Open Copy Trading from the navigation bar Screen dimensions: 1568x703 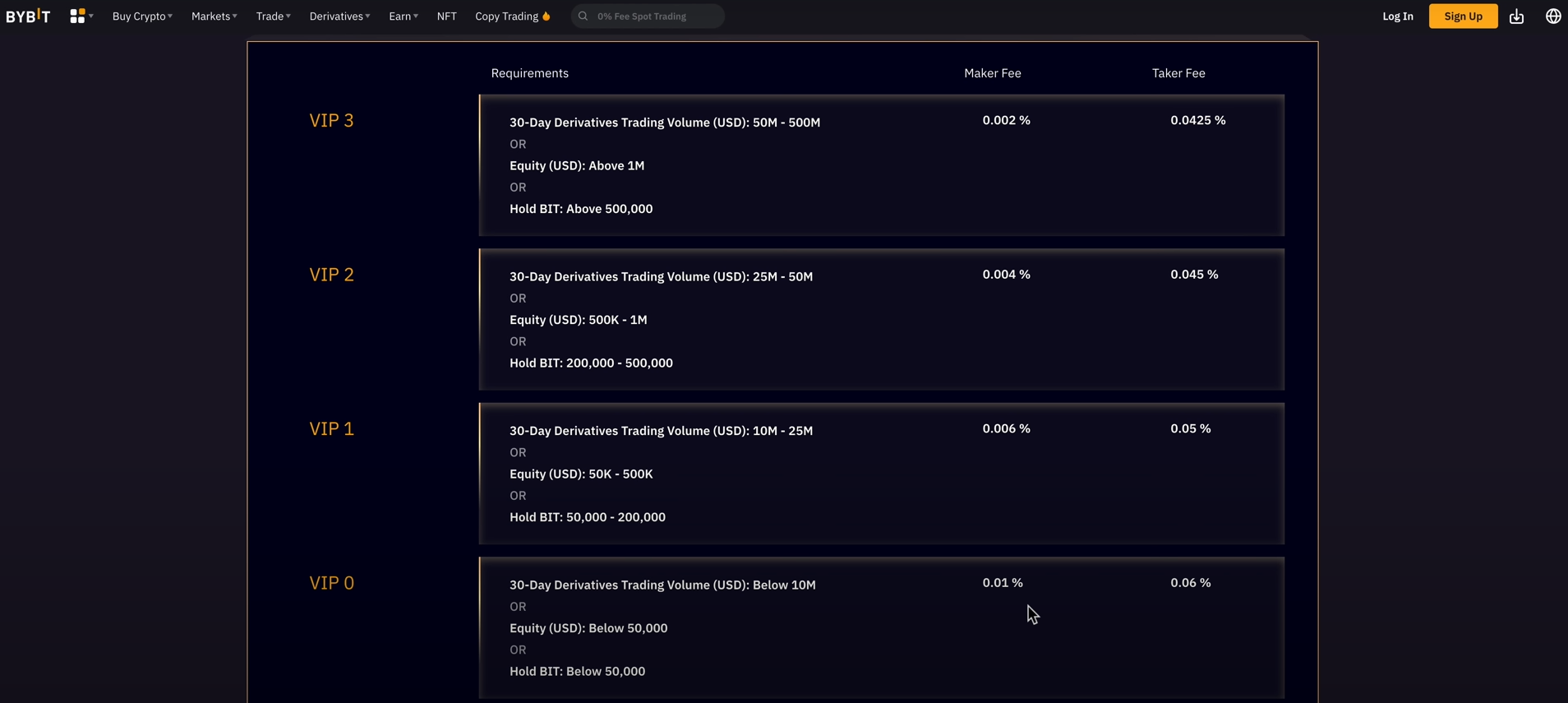pyautogui.click(x=506, y=16)
